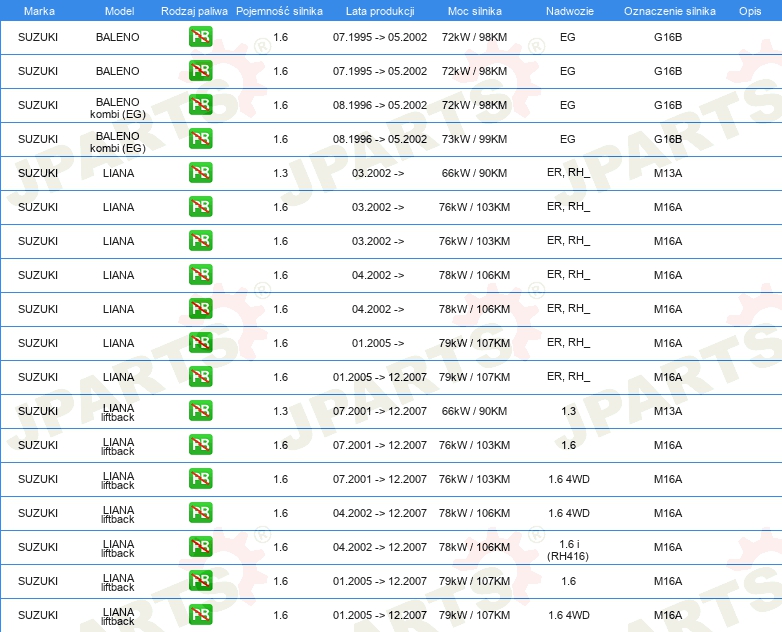Click the Opis column header
Screen dimensions: 782x632
[750, 11]
